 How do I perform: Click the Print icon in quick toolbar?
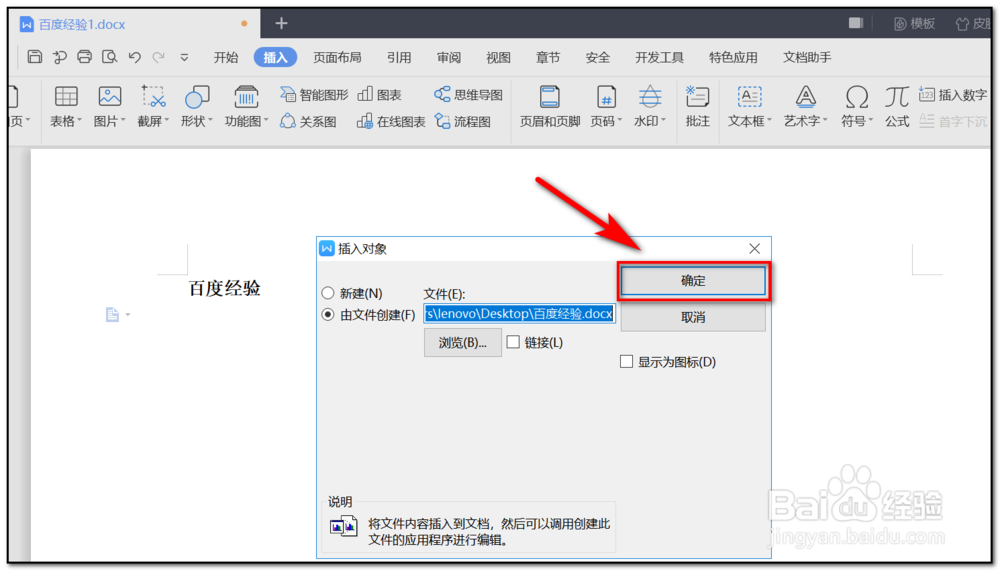point(84,57)
